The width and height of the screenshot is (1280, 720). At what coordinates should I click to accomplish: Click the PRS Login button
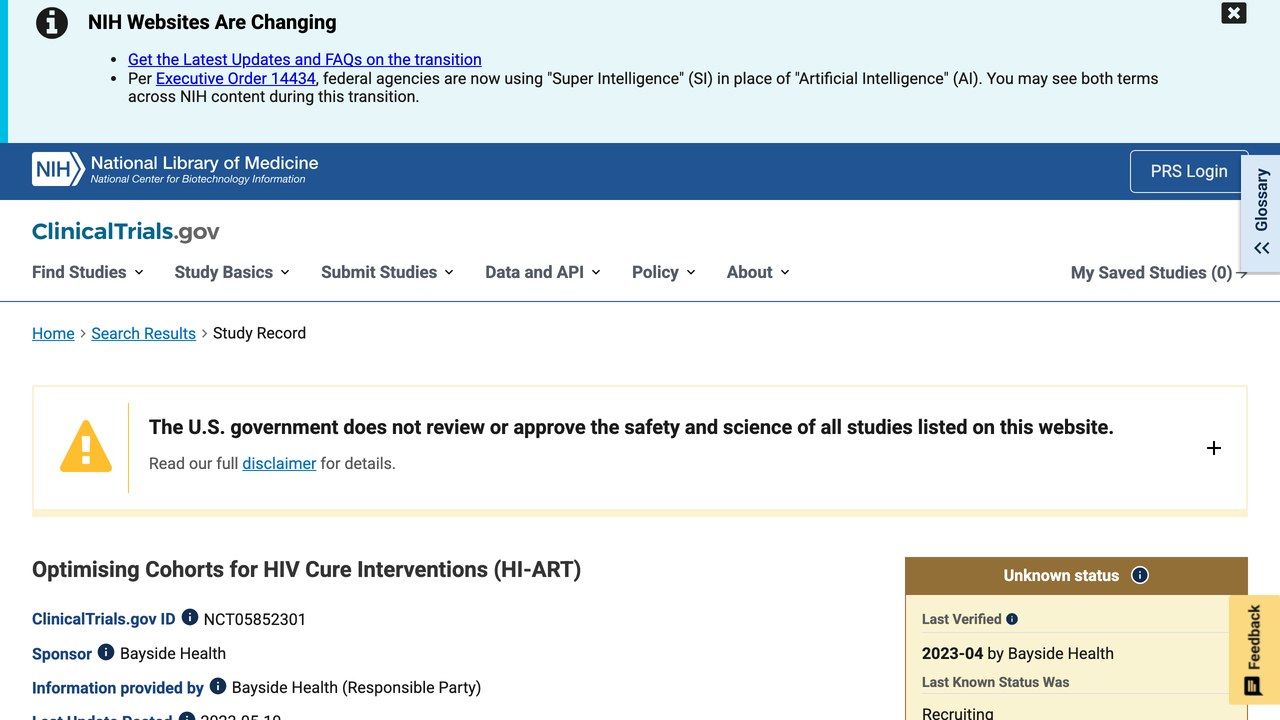1189,171
